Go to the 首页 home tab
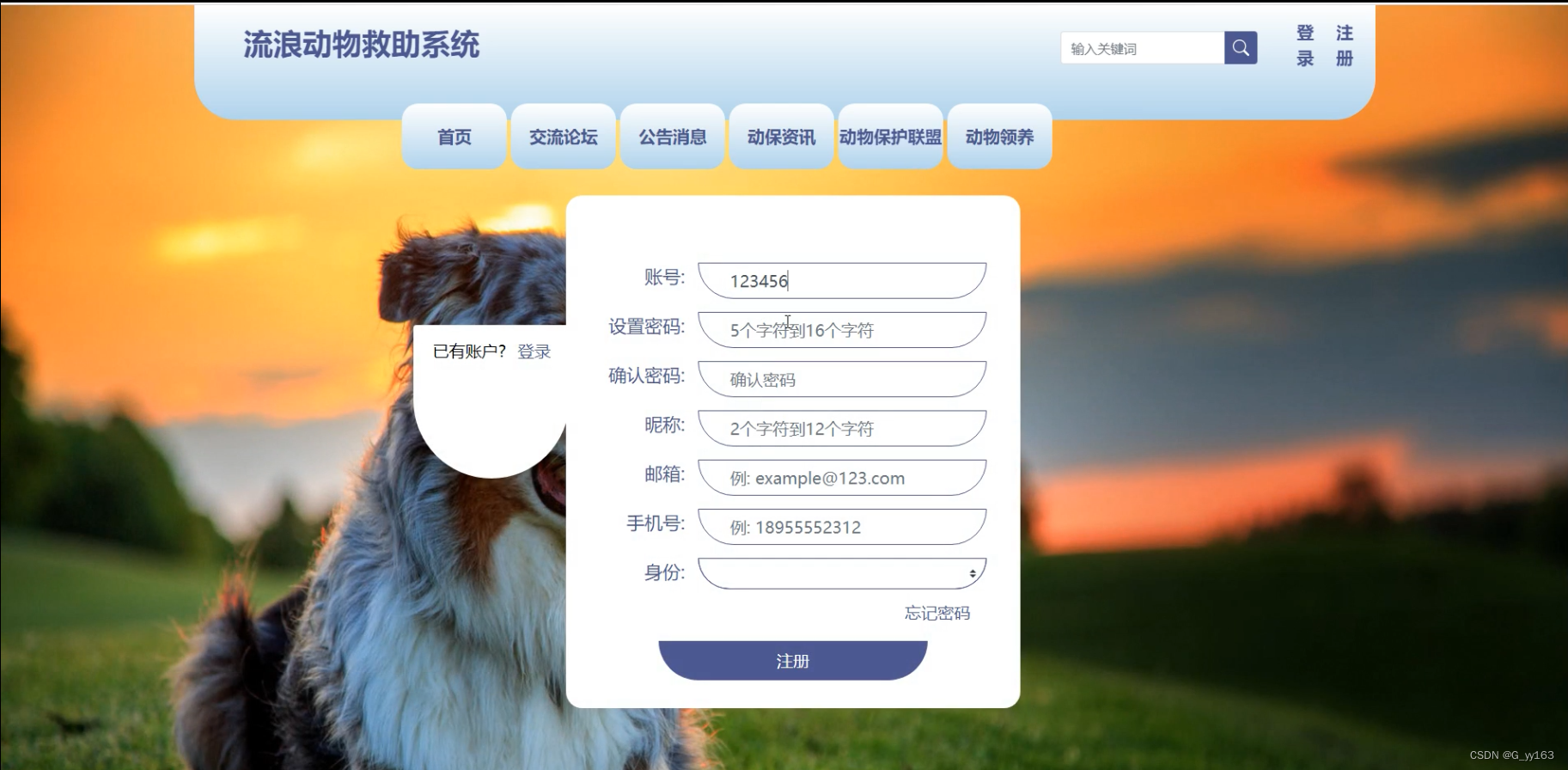The width and height of the screenshot is (1568, 770). (455, 137)
